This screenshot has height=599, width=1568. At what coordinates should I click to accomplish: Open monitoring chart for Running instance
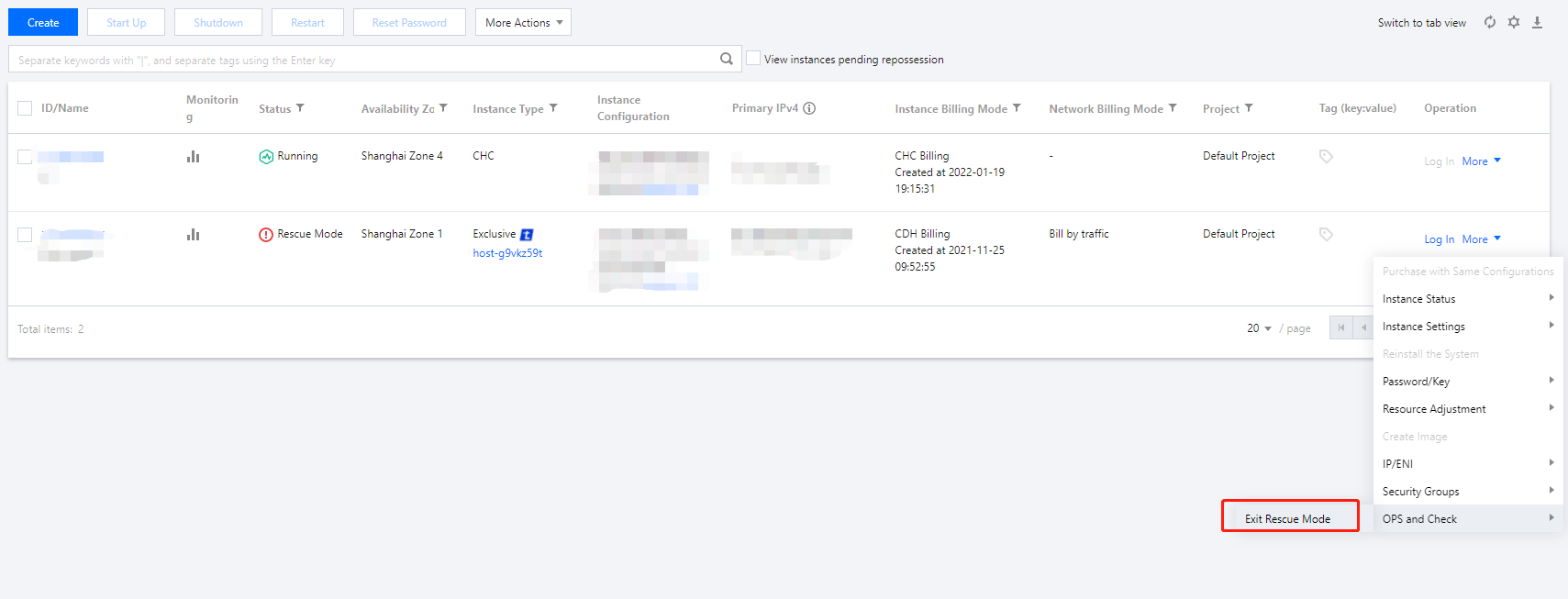click(x=193, y=157)
